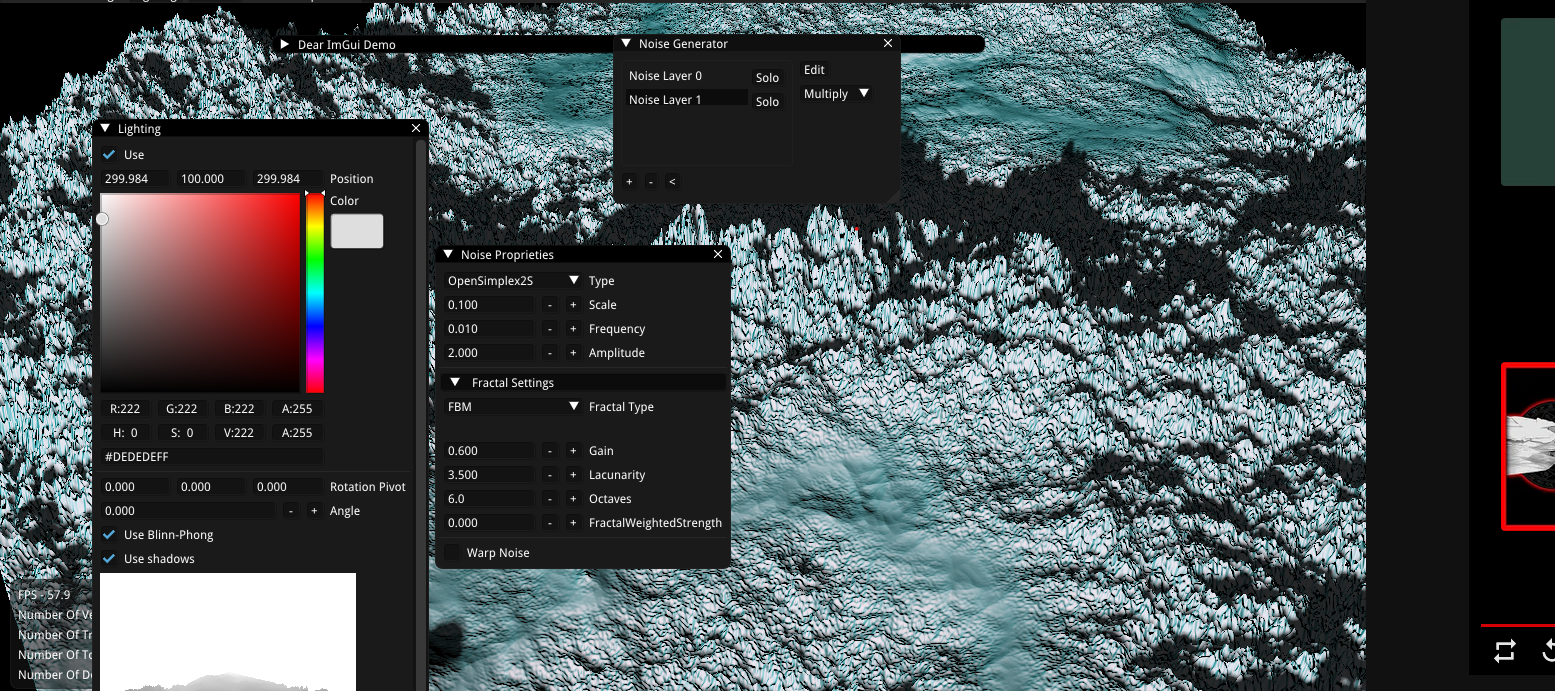
Task: Click the Octaves value field 6.0
Action: click(489, 499)
